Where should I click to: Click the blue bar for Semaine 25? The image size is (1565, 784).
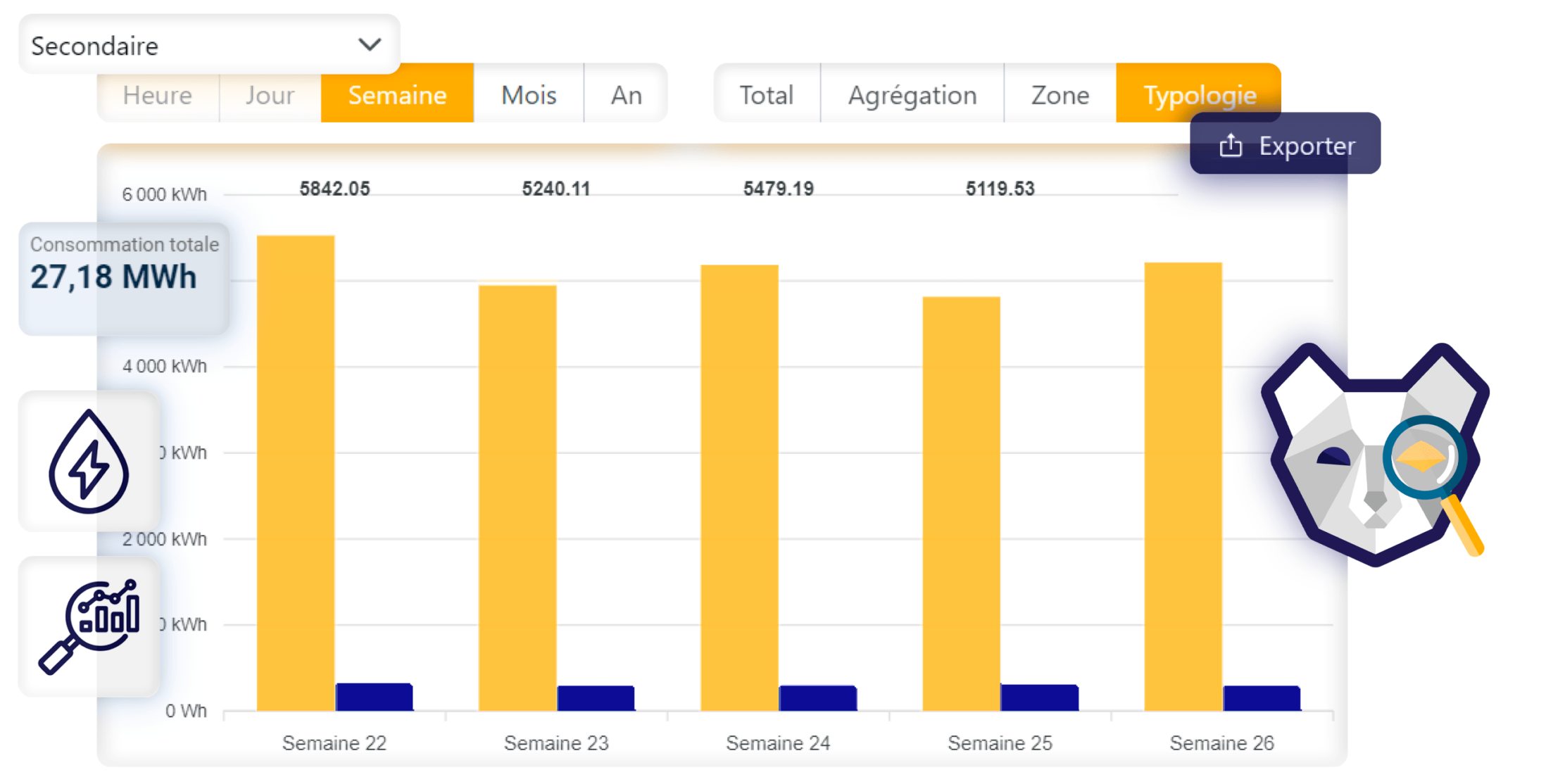[x=1039, y=697]
